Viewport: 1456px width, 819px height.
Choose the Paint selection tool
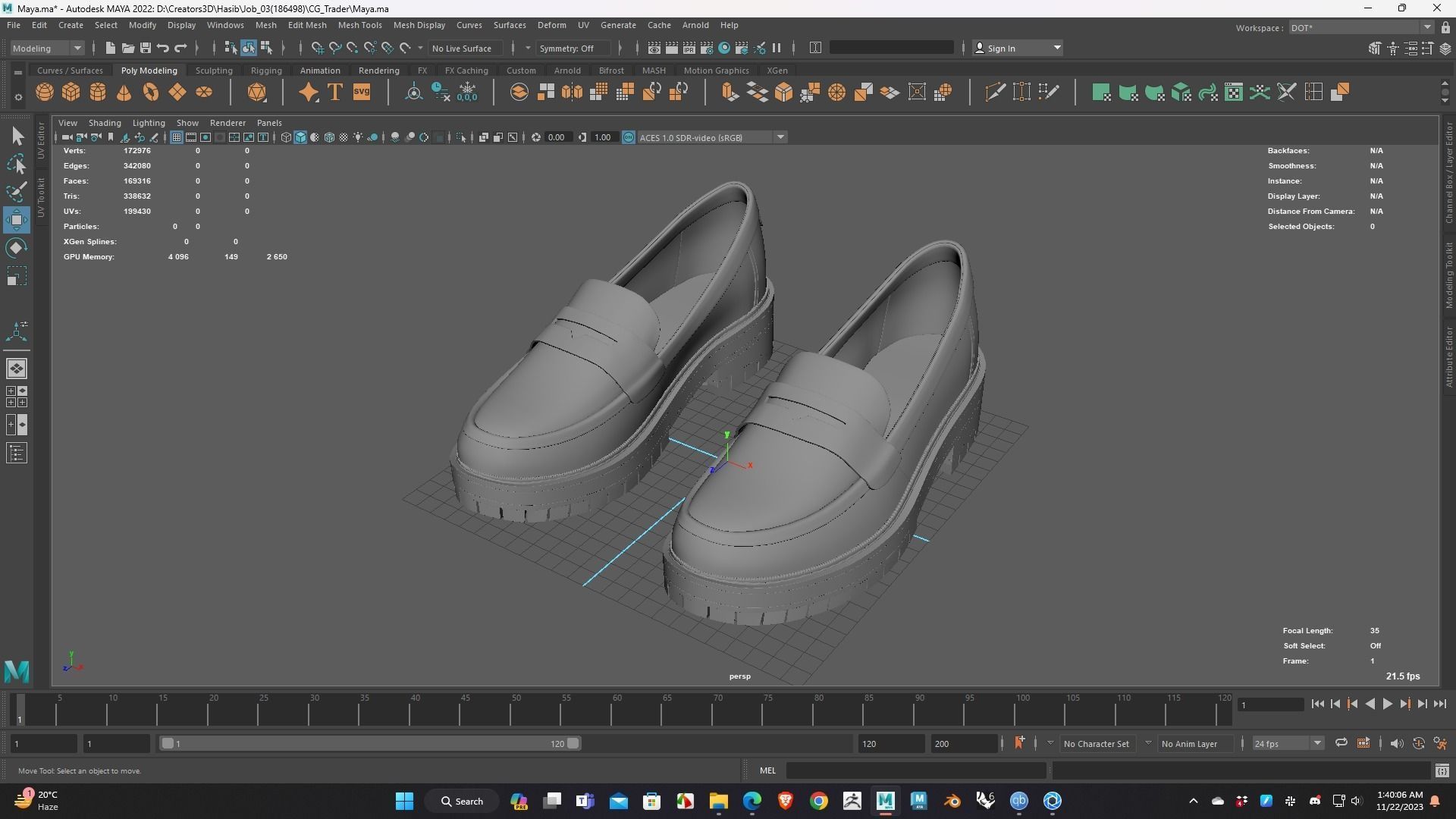[17, 193]
